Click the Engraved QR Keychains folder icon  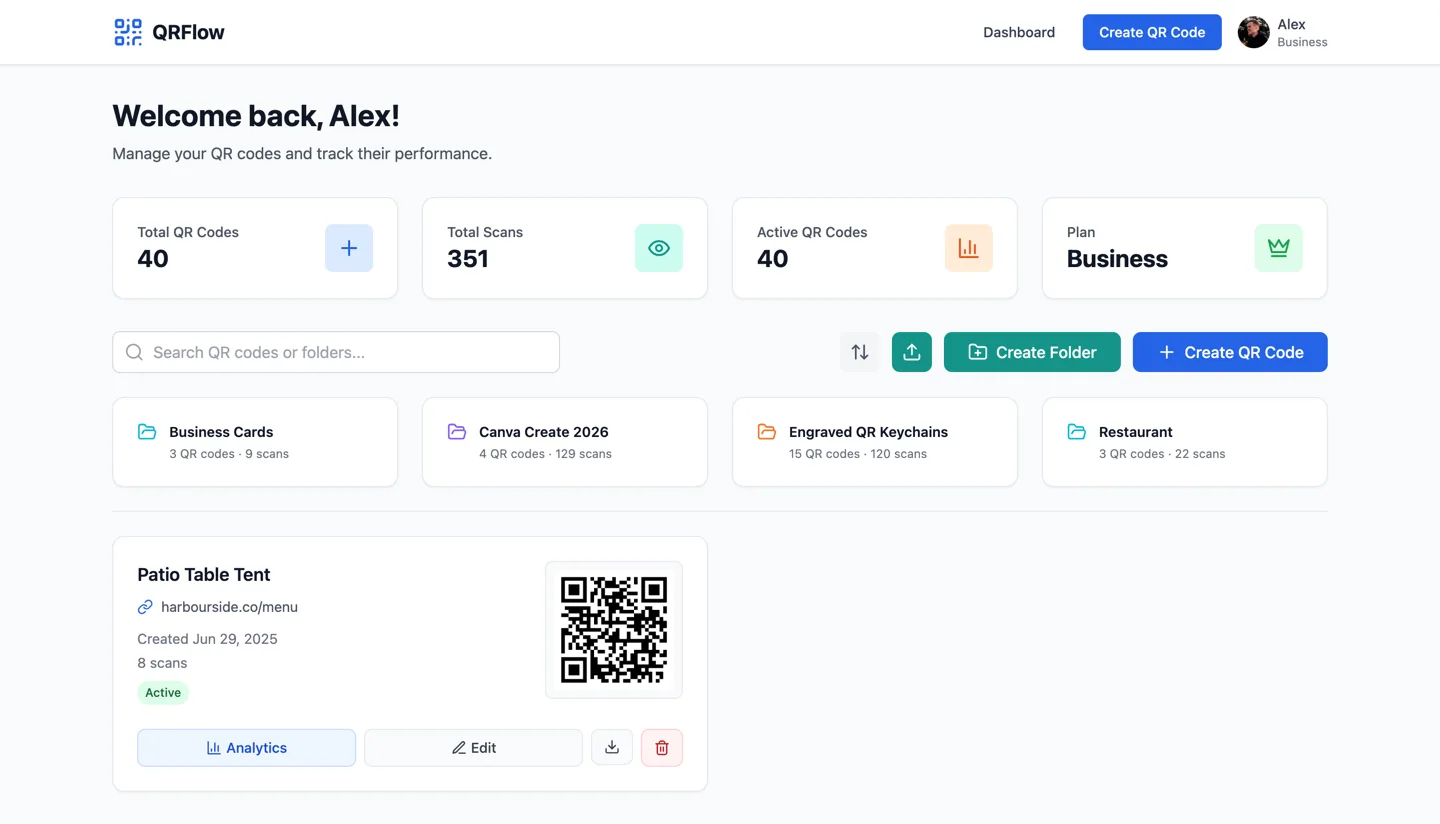click(767, 432)
